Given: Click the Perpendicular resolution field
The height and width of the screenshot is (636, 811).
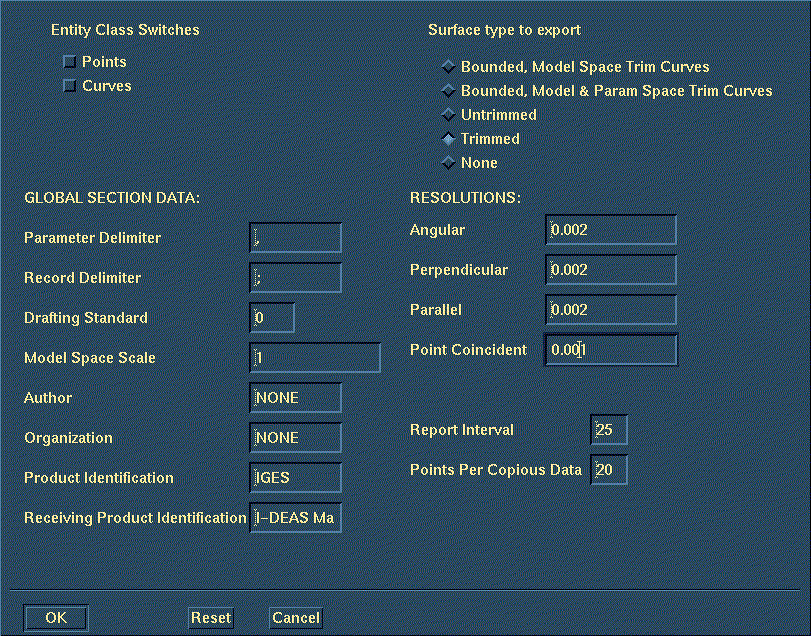Looking at the screenshot, I should pos(611,270).
